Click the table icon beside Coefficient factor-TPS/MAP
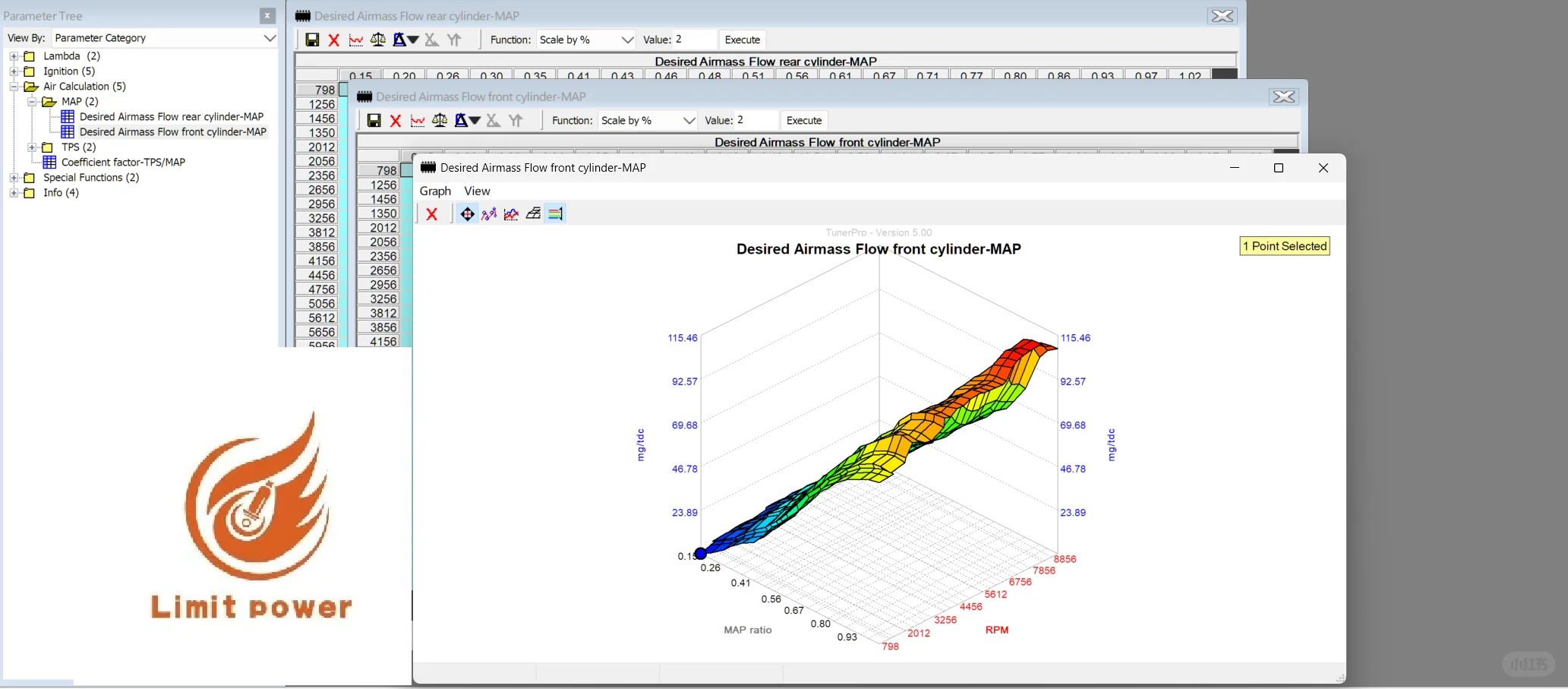 (49, 162)
